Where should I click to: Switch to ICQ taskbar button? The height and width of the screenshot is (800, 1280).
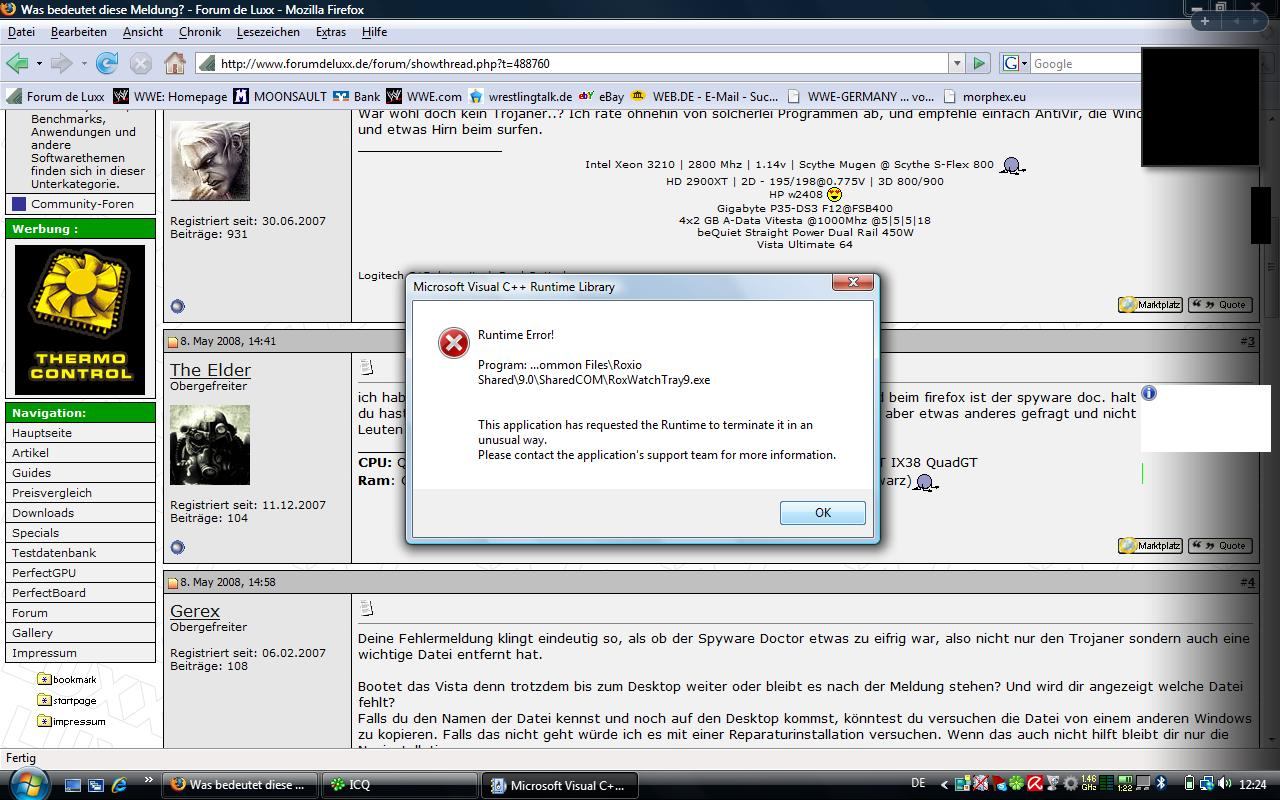tap(399, 785)
